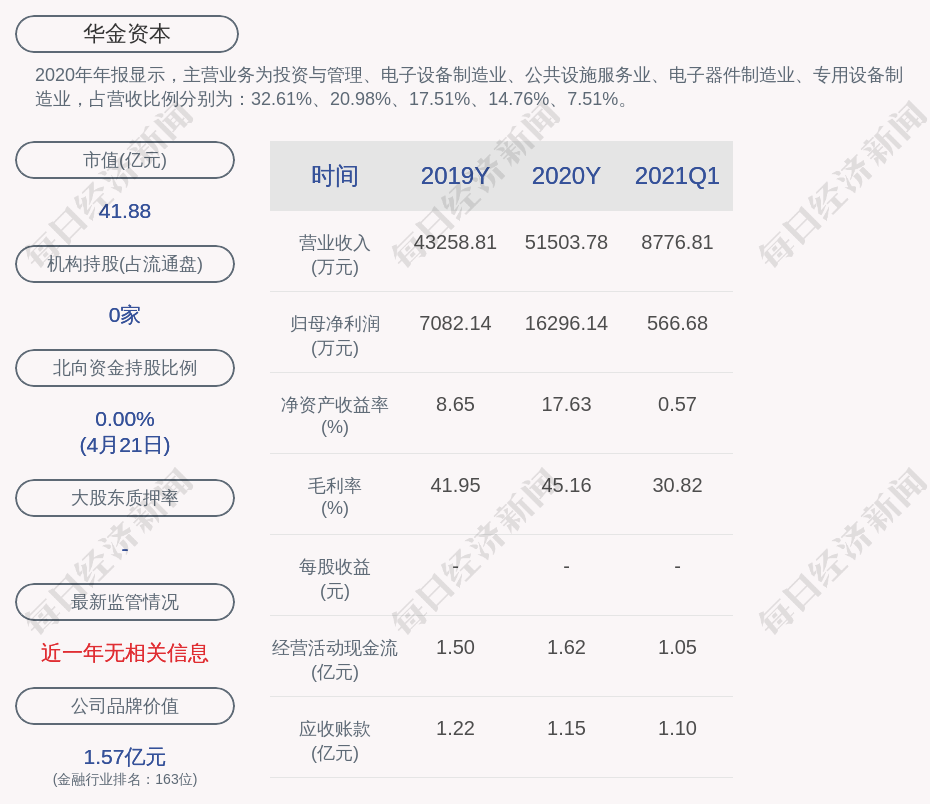The width and height of the screenshot is (930, 804).
Task: Click the 2020年年报显示 description paragraph
Action: 469,87
